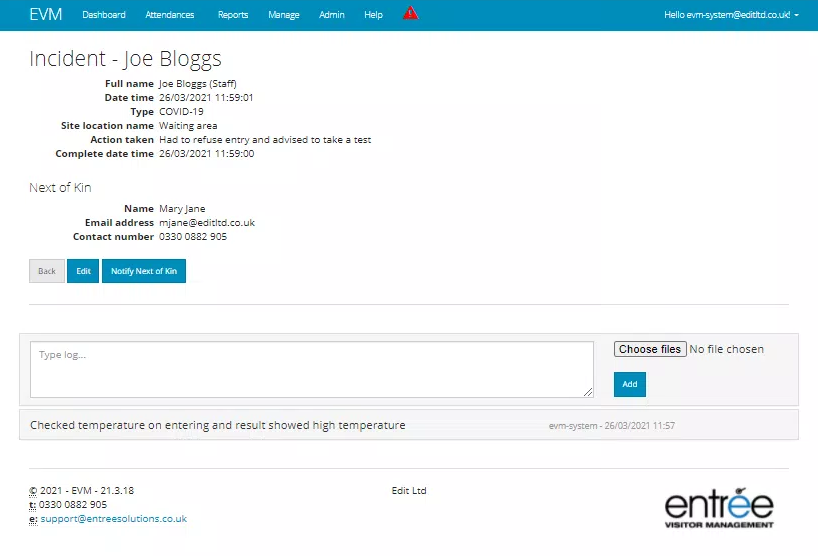Image resolution: width=818 pixels, height=556 pixels.
Task: Click the entrée Visitor Management logo
Action: (x=719, y=508)
